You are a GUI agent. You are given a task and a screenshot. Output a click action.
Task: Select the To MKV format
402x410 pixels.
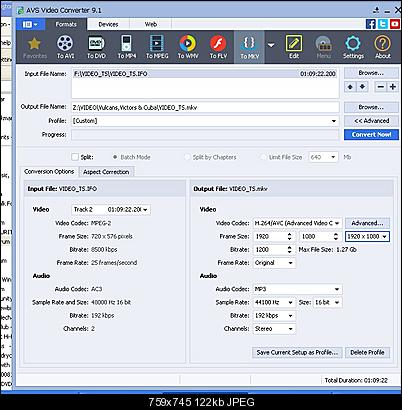pos(249,48)
